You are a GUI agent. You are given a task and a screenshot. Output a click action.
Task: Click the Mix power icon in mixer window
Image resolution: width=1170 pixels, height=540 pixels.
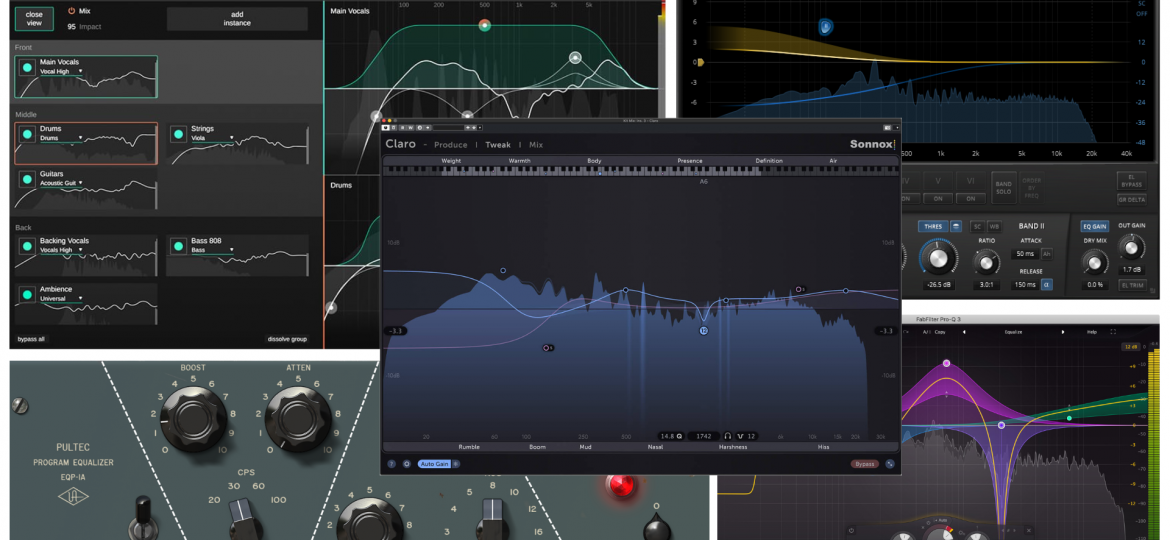click(x=72, y=11)
